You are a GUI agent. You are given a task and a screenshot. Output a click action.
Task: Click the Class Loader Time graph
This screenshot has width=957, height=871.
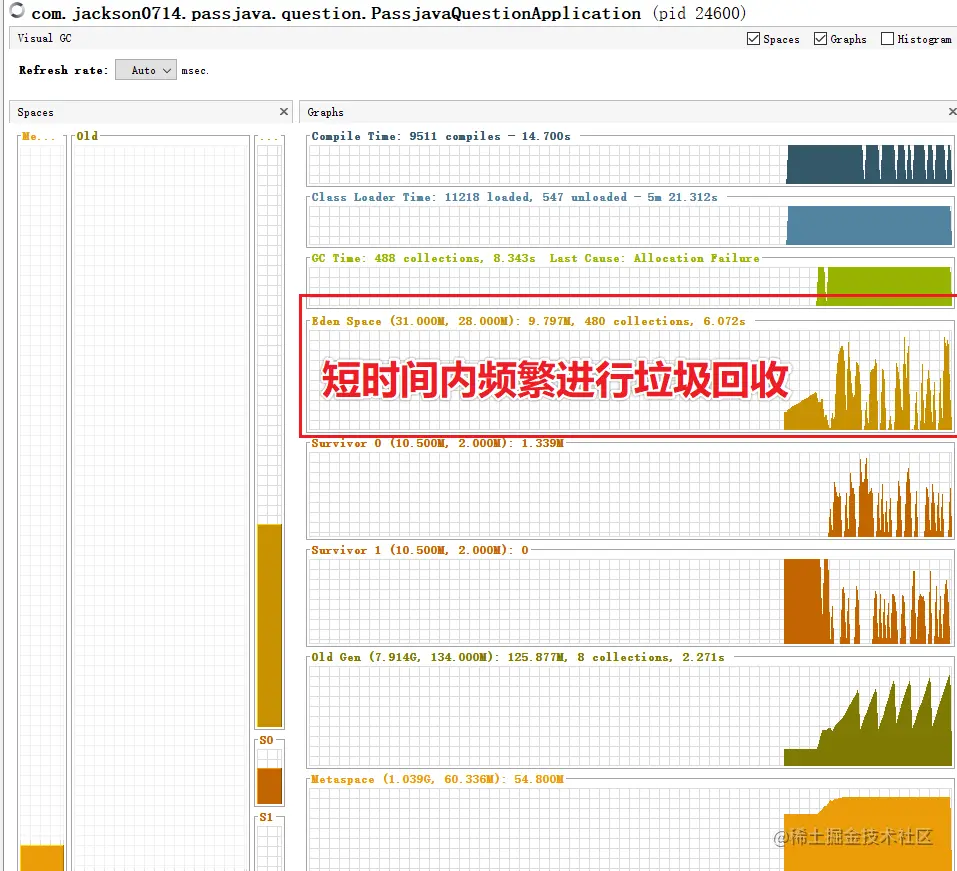point(630,225)
